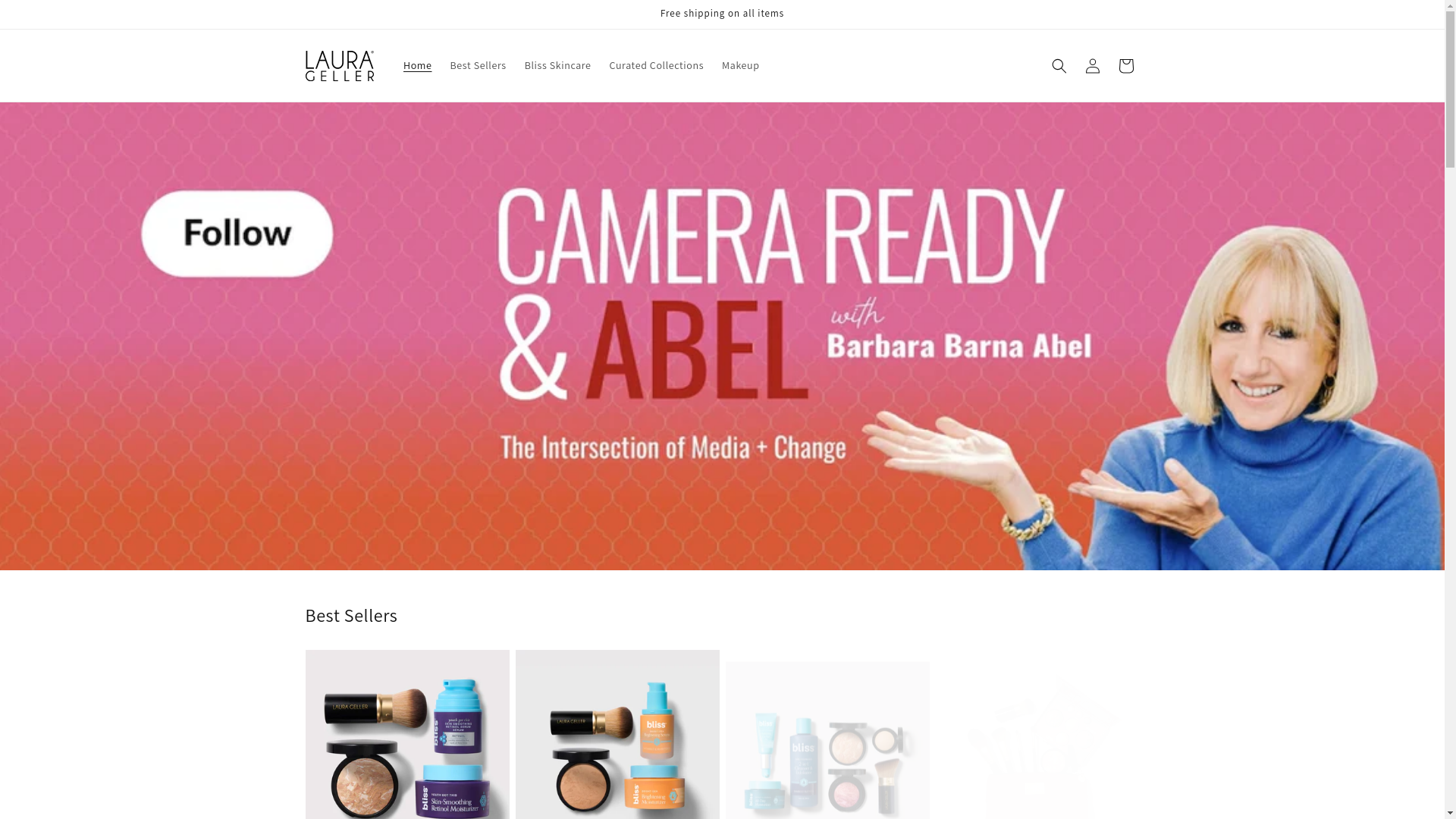The width and height of the screenshot is (1456, 819).
Task: Click the scrollbar down arrow
Action: (1450, 813)
